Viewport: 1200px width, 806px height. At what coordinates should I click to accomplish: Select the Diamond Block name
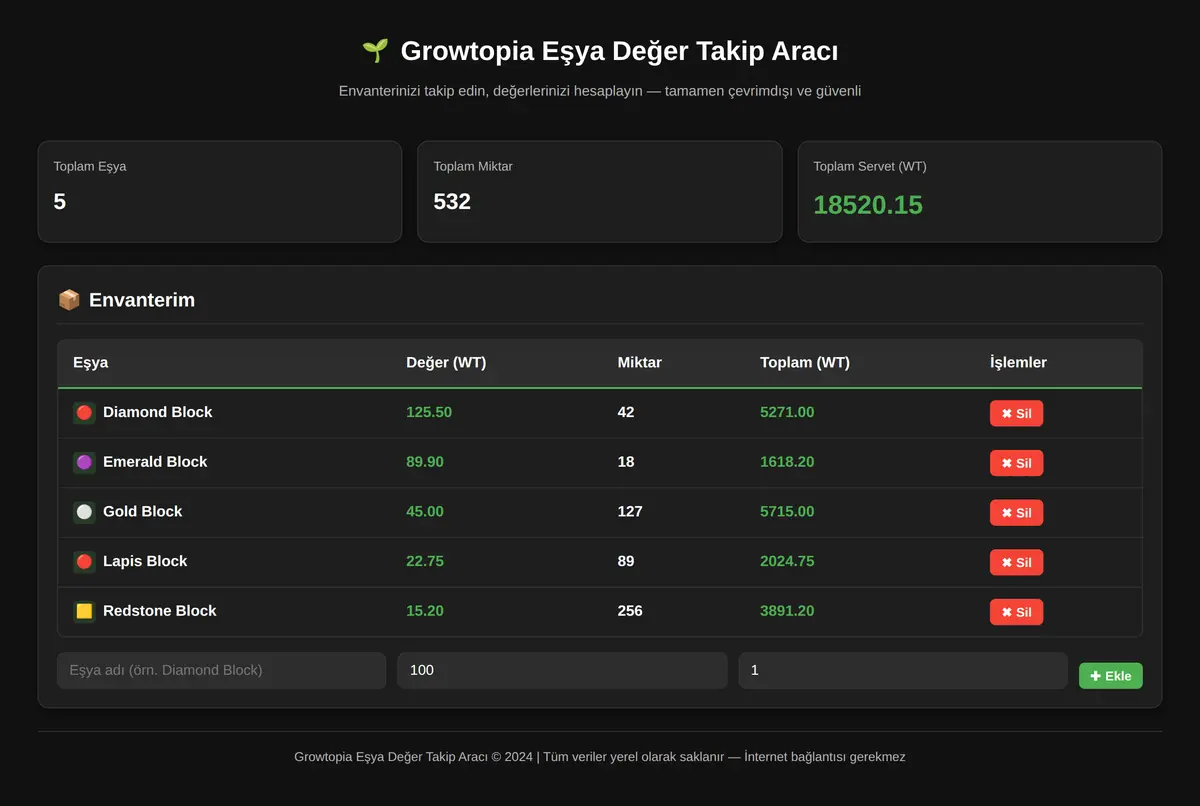tap(158, 412)
